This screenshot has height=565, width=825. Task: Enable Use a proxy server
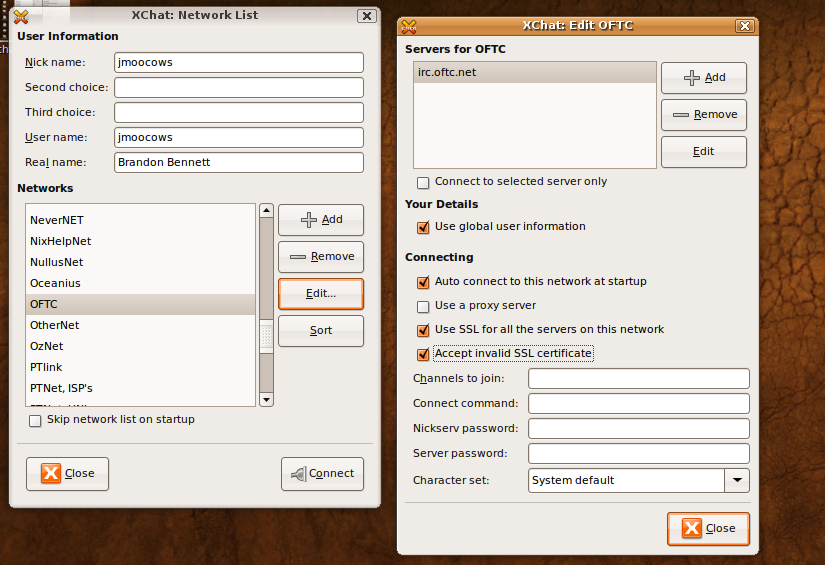tap(423, 306)
